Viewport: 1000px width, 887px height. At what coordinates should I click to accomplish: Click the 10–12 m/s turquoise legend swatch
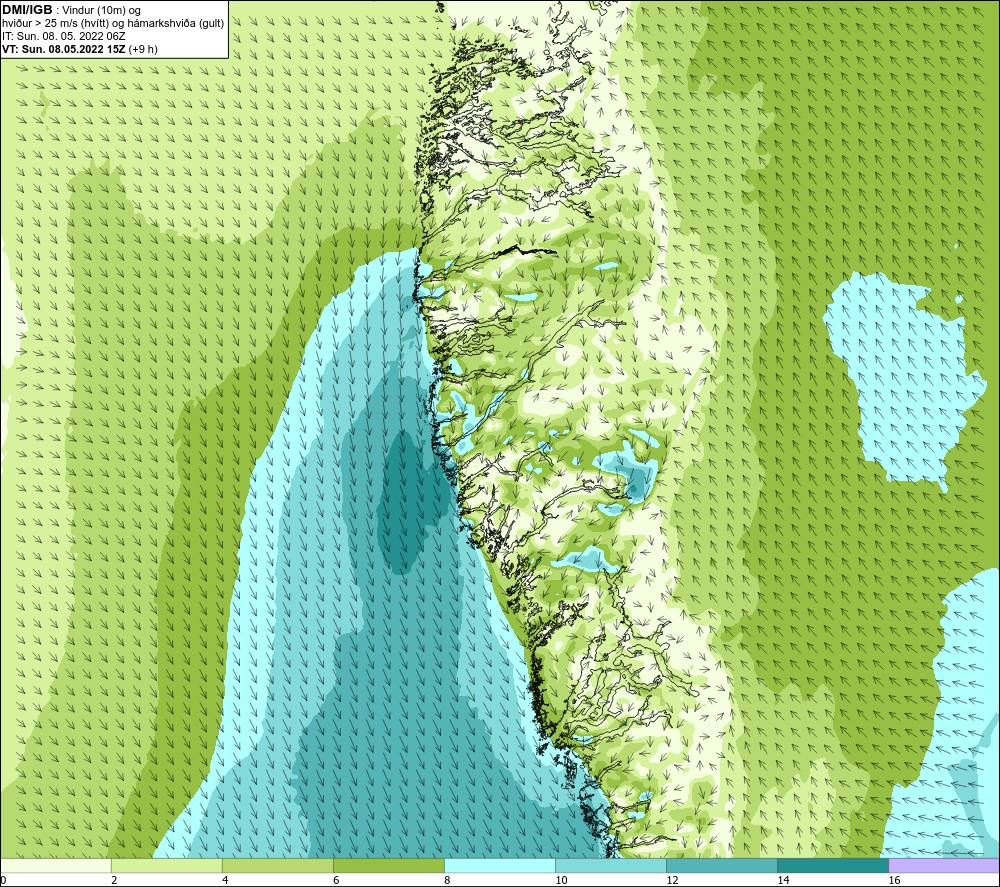[611, 866]
